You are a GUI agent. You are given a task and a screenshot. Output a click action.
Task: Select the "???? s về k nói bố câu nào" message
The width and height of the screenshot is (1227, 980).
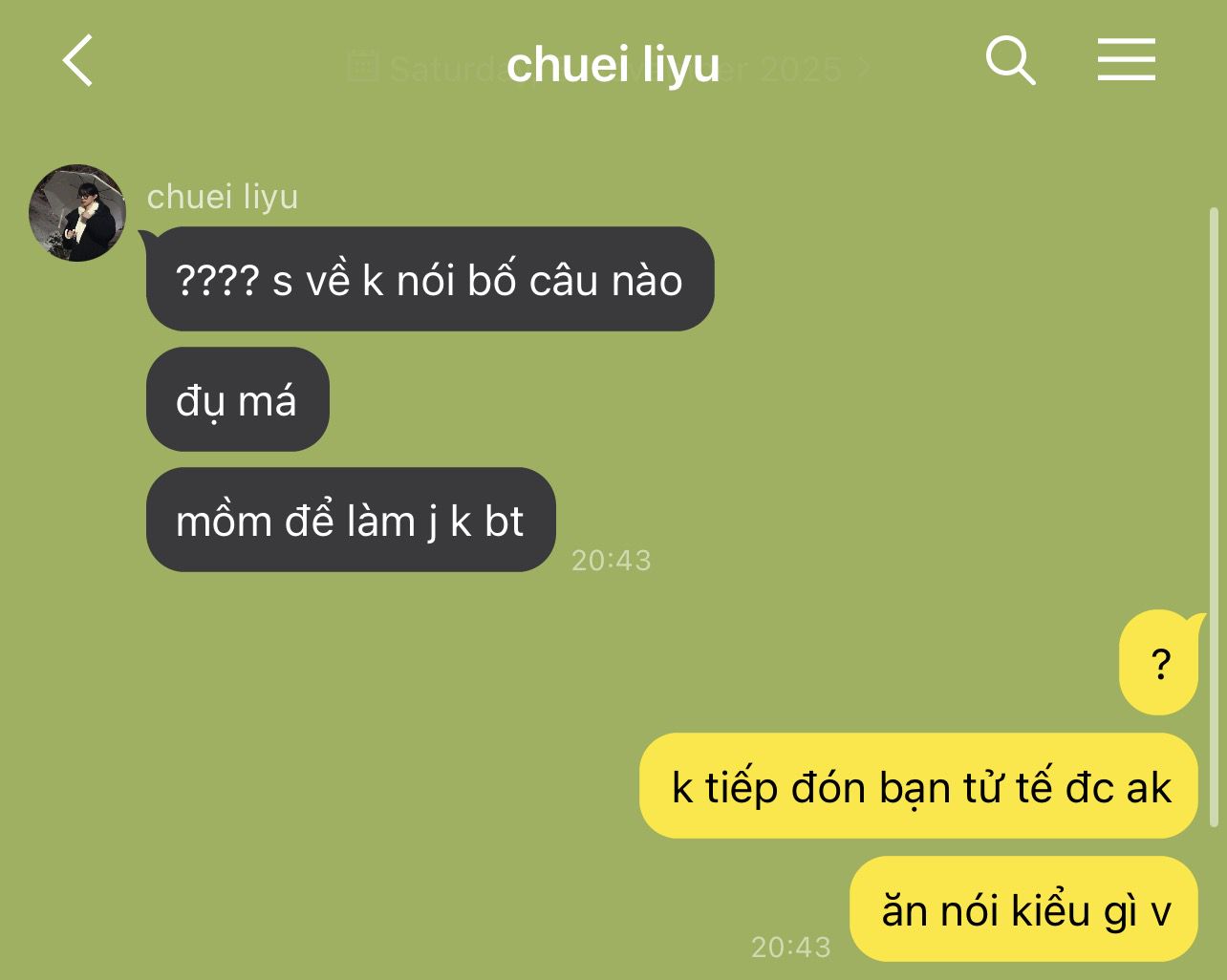tap(430, 279)
